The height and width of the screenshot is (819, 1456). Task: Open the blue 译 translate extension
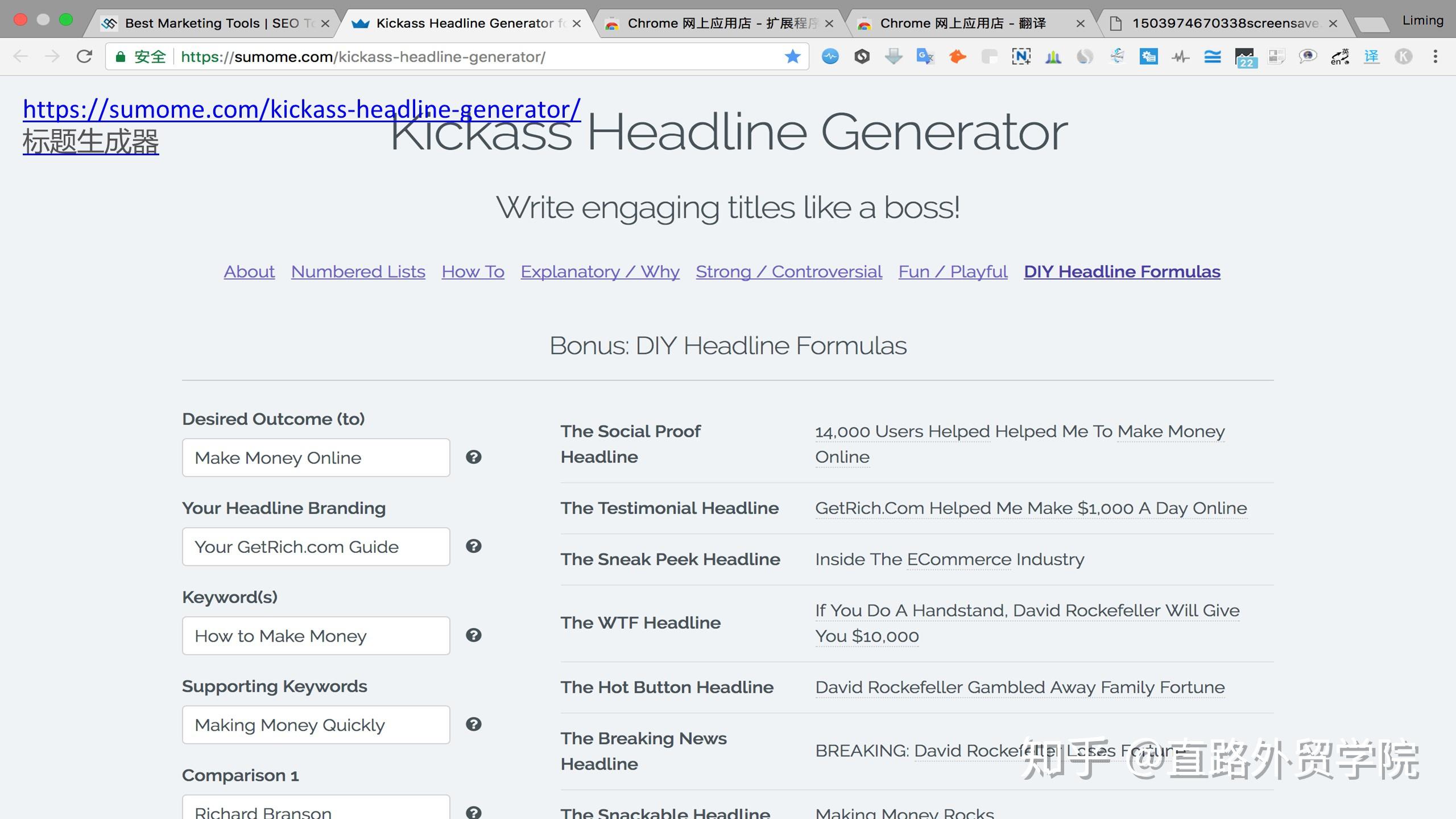coord(1371,56)
